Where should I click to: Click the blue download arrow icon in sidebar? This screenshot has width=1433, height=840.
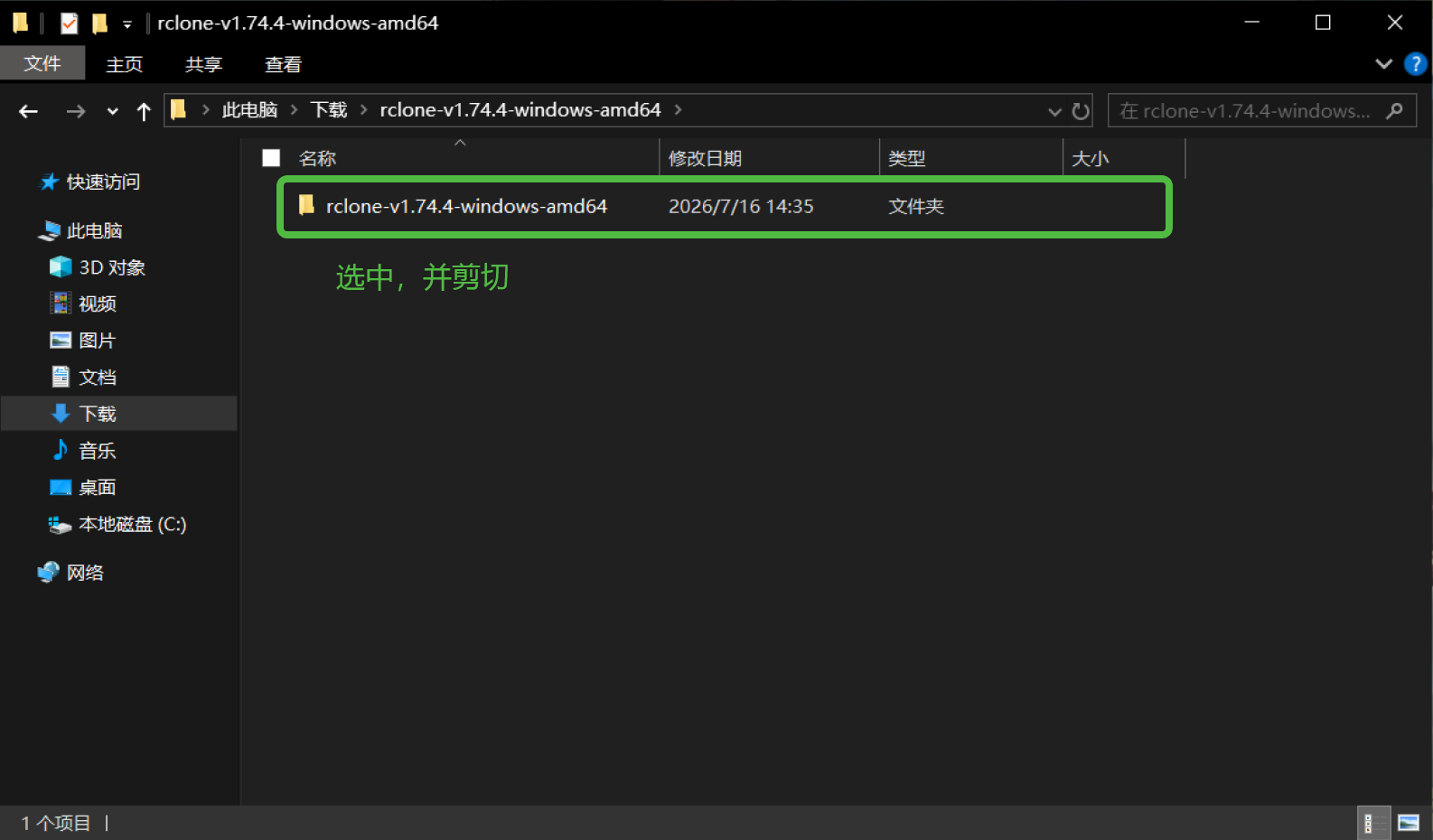[x=61, y=414]
